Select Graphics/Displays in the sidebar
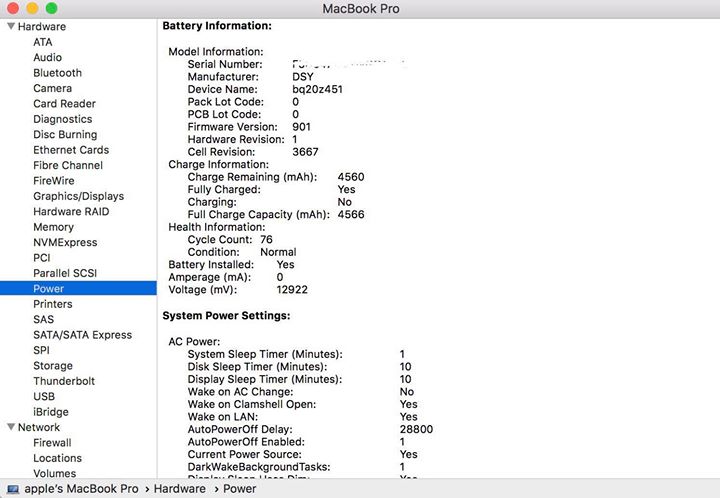The width and height of the screenshot is (720, 498). point(79,196)
